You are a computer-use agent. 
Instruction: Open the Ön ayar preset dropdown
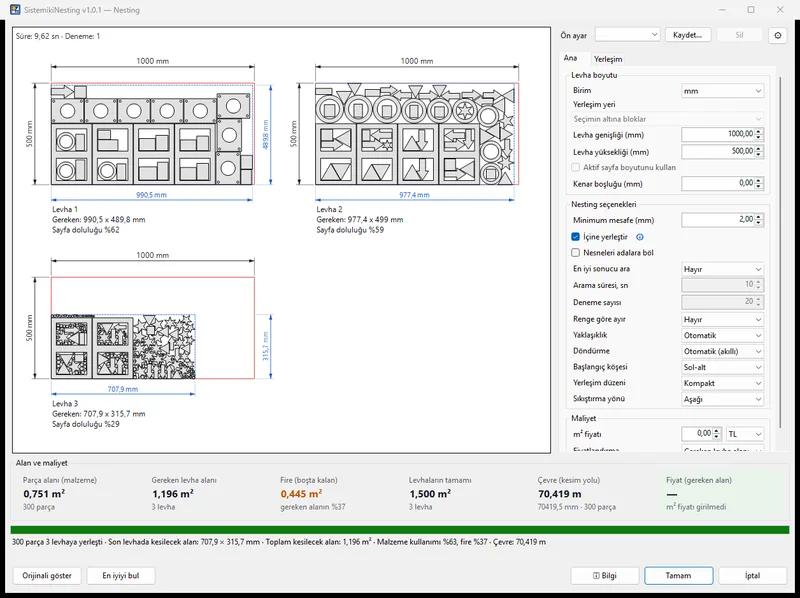click(x=628, y=35)
